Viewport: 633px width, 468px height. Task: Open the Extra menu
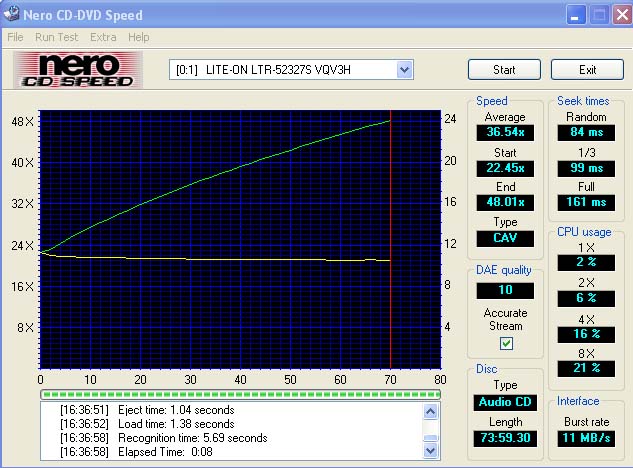click(x=103, y=37)
